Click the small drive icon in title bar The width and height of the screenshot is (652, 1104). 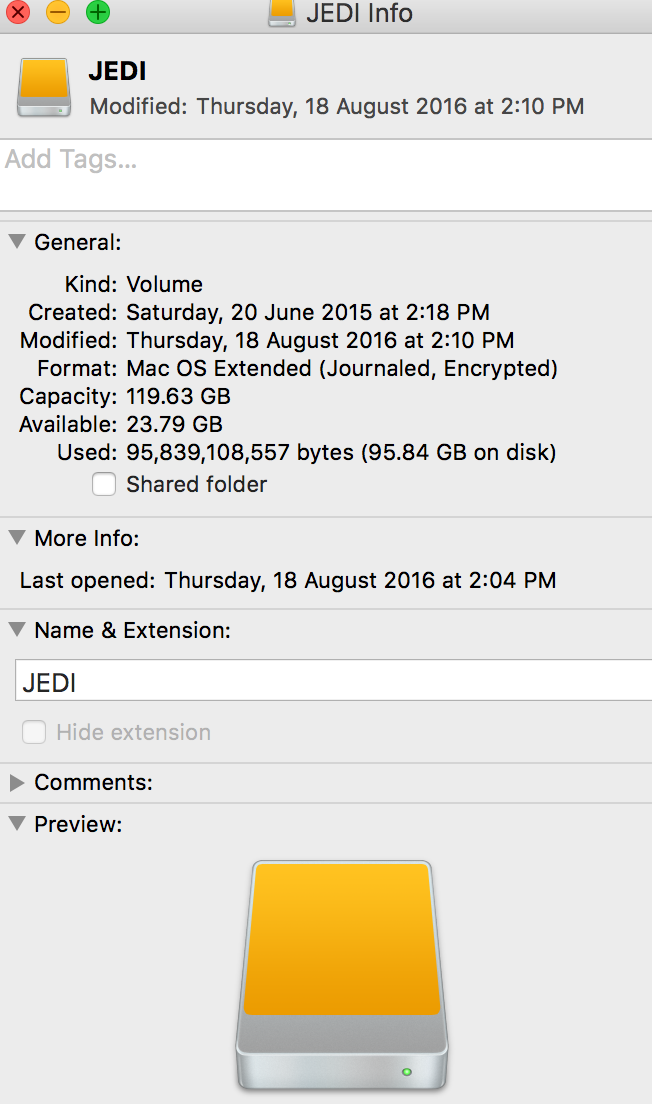pyautogui.click(x=282, y=13)
